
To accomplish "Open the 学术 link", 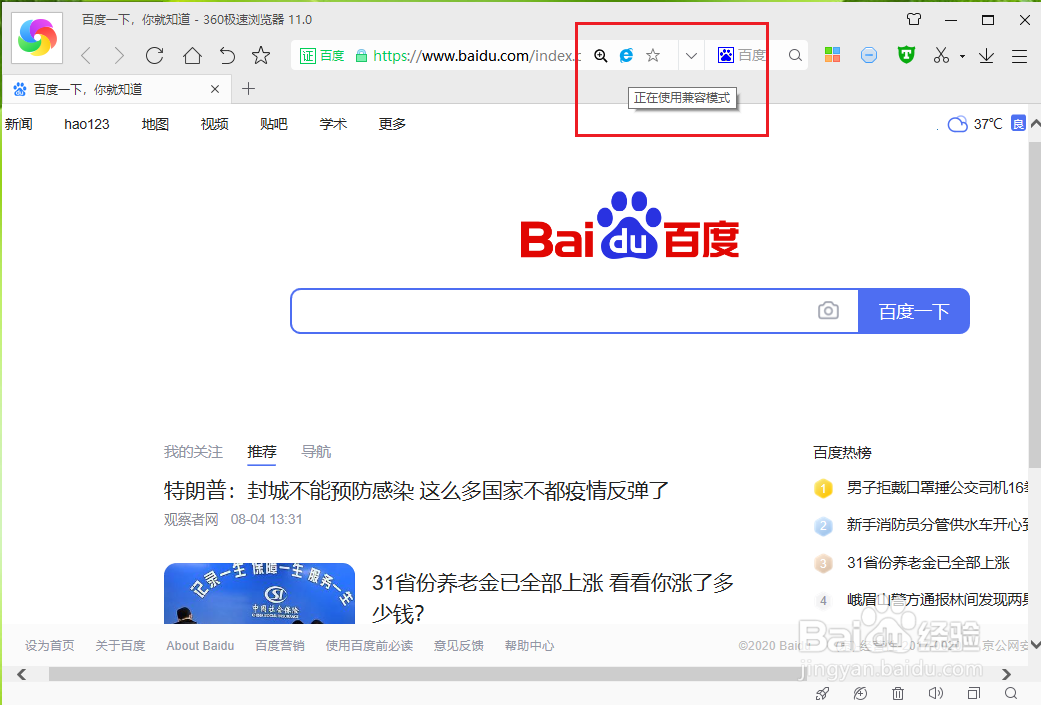I will point(333,124).
